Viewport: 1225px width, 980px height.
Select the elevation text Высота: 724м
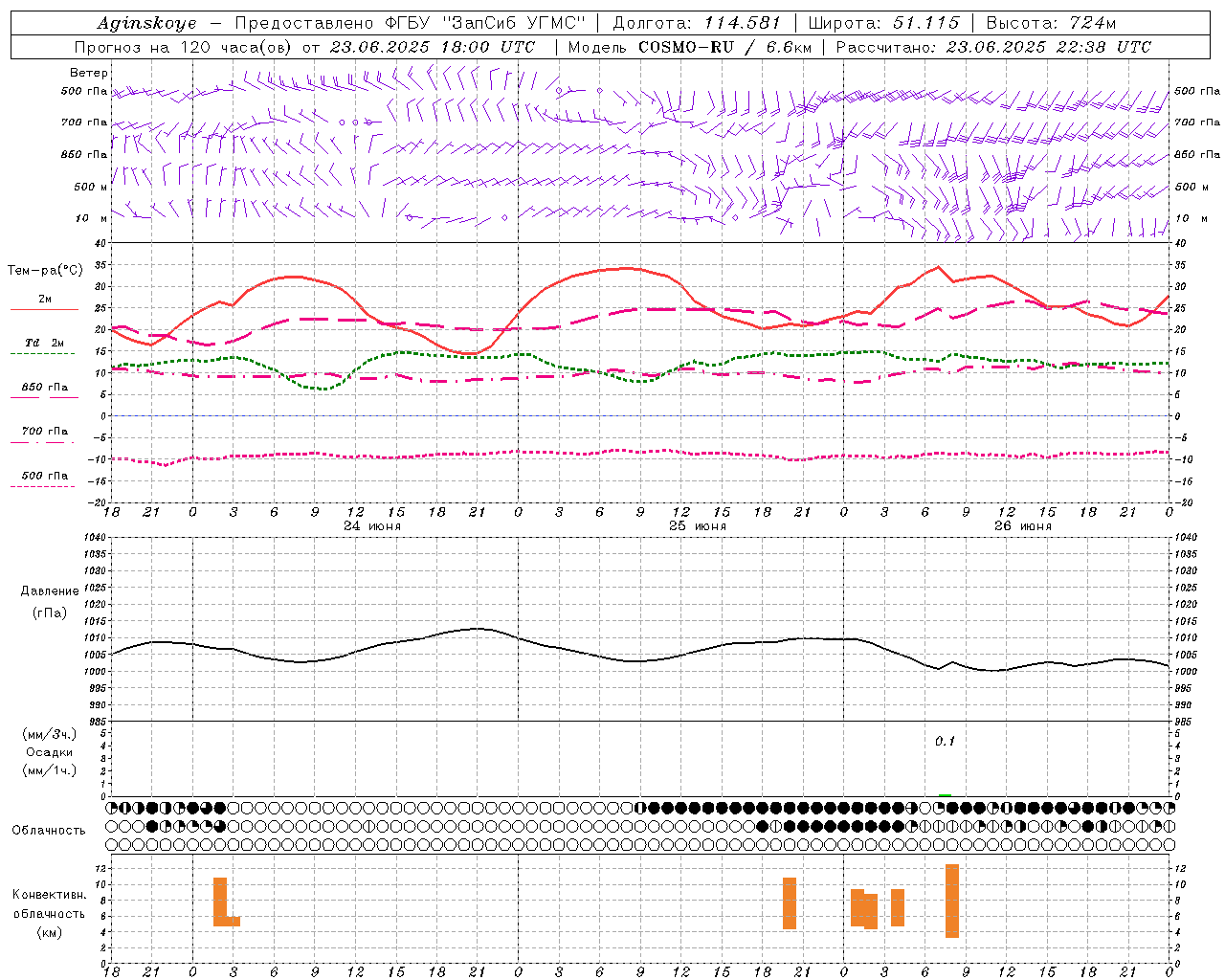(x=1050, y=23)
